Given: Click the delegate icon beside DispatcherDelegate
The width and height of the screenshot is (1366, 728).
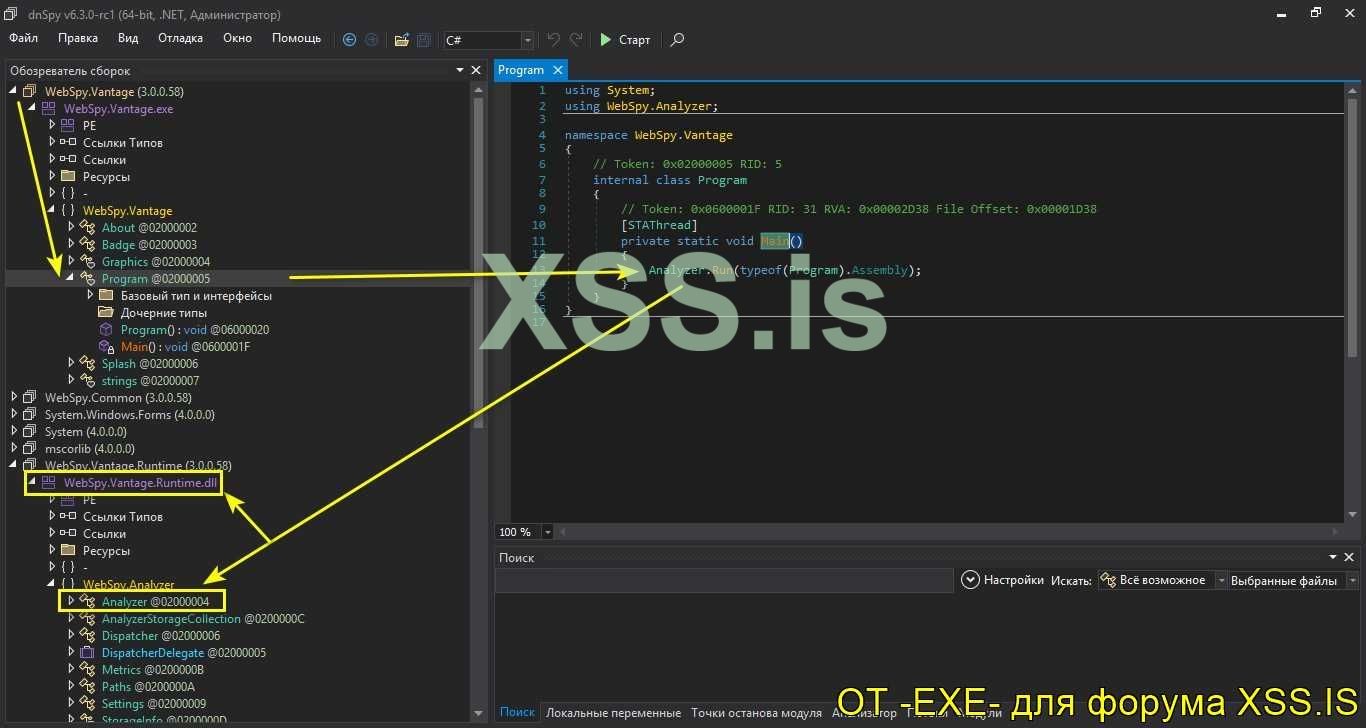Looking at the screenshot, I should pyautogui.click(x=87, y=653).
